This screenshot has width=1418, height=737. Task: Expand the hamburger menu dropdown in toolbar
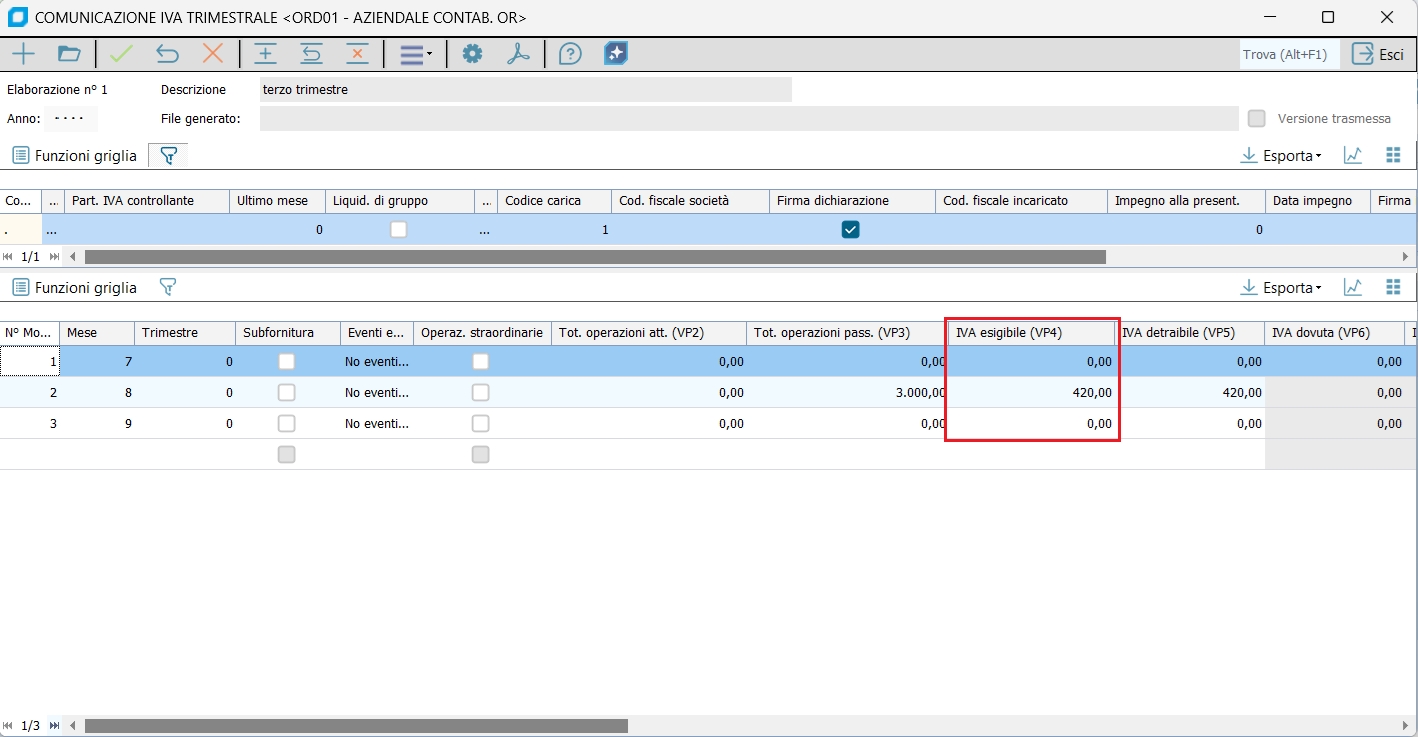(416, 54)
